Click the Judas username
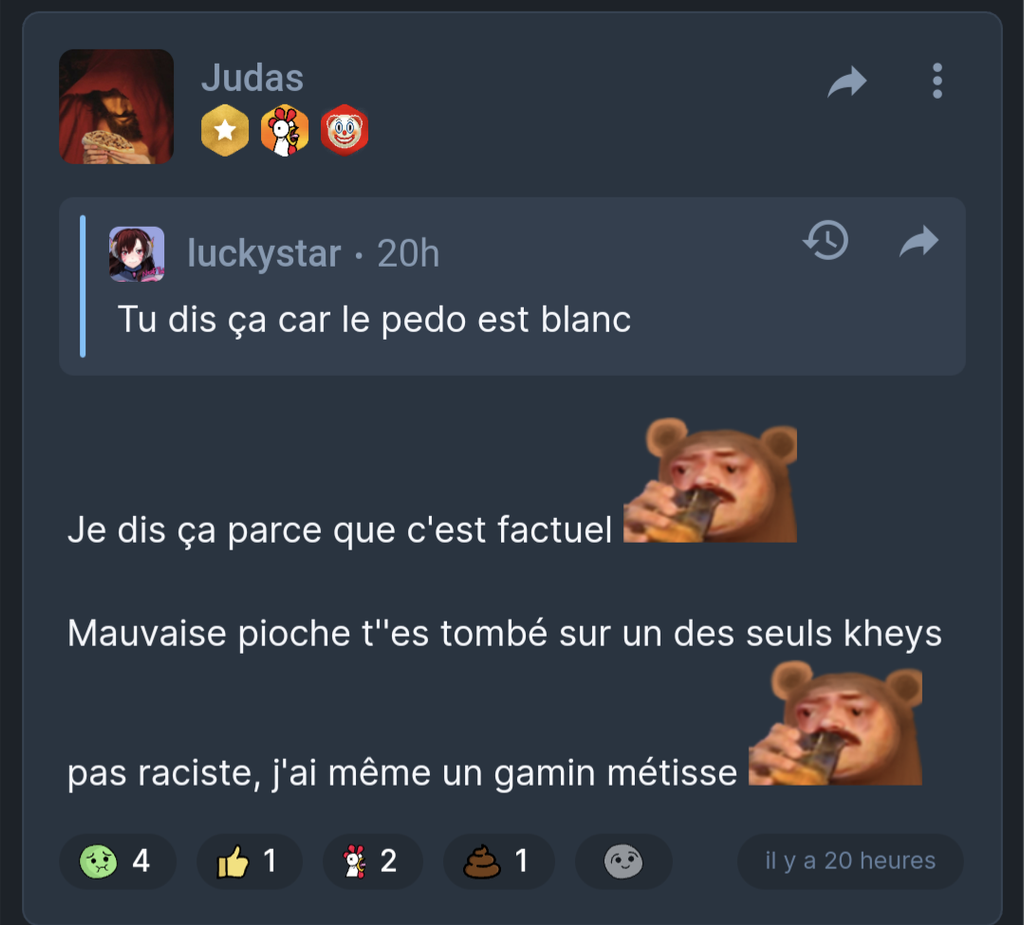1024x925 pixels. click(x=252, y=78)
